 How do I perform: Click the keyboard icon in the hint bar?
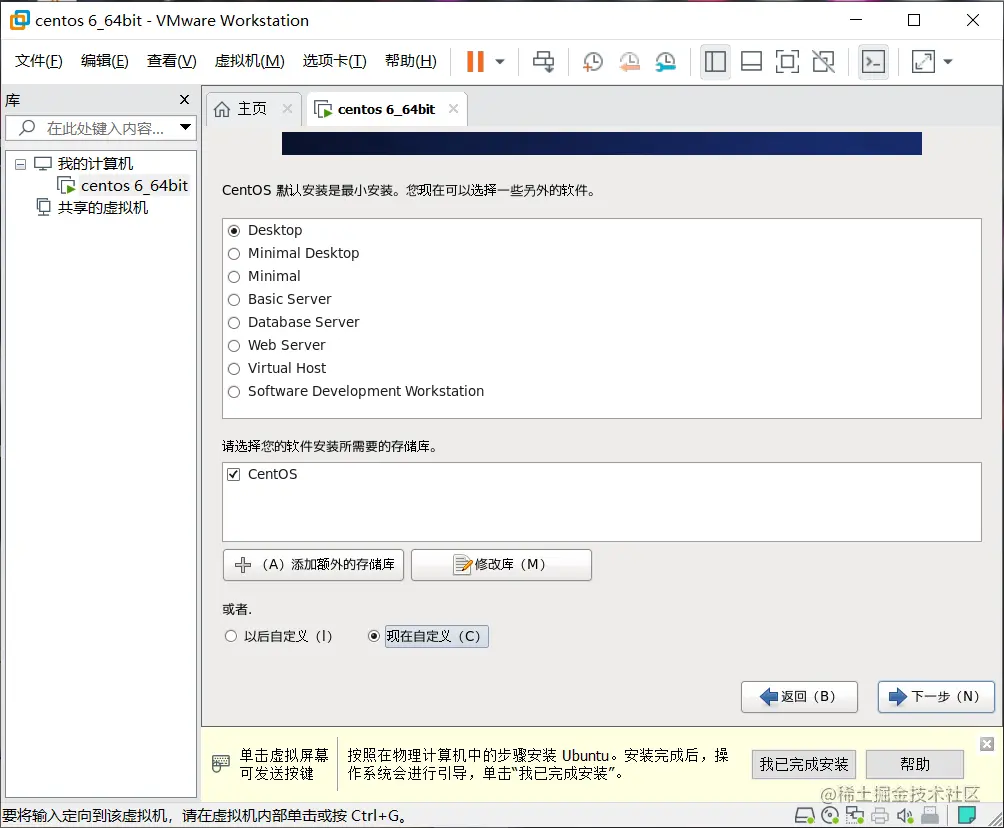pos(220,763)
